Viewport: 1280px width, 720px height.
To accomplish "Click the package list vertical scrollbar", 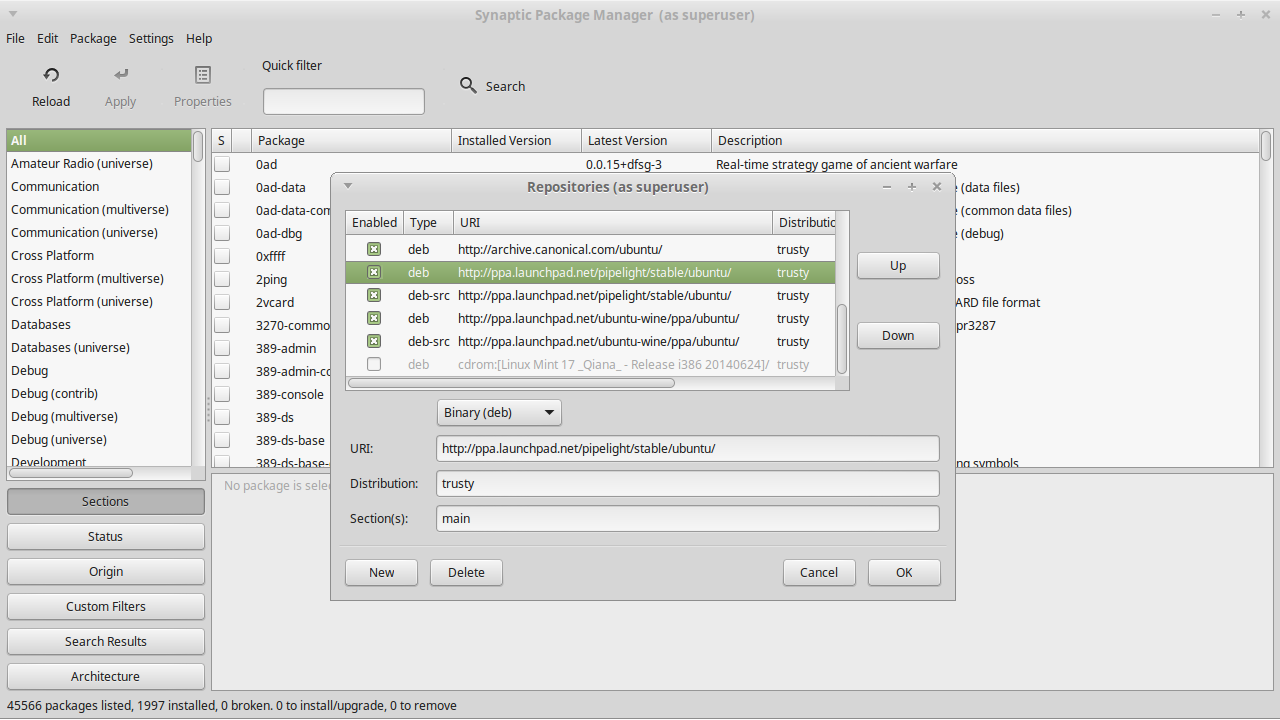I will point(1266,146).
